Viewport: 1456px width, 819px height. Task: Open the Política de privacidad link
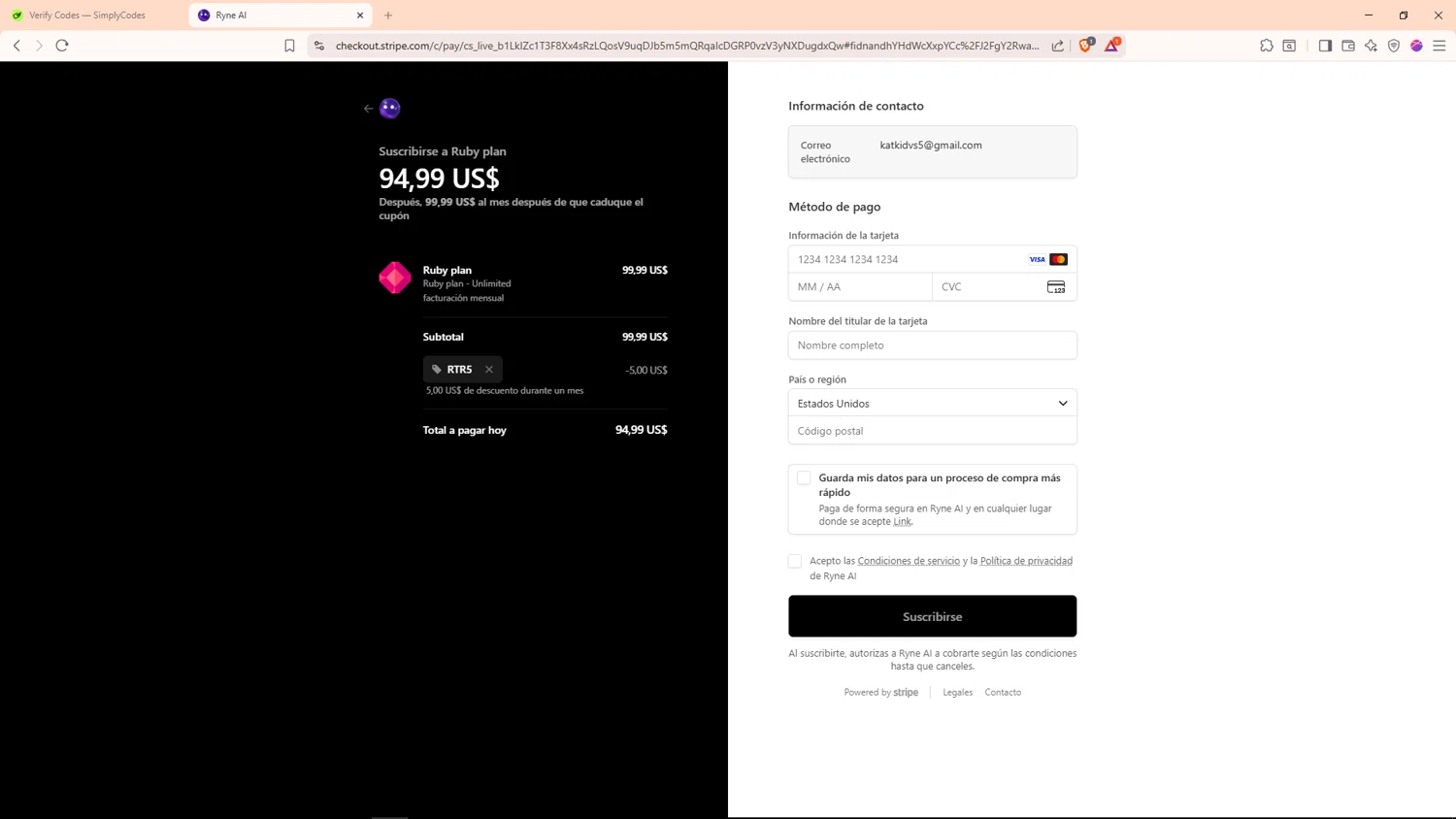pyautogui.click(x=1026, y=561)
